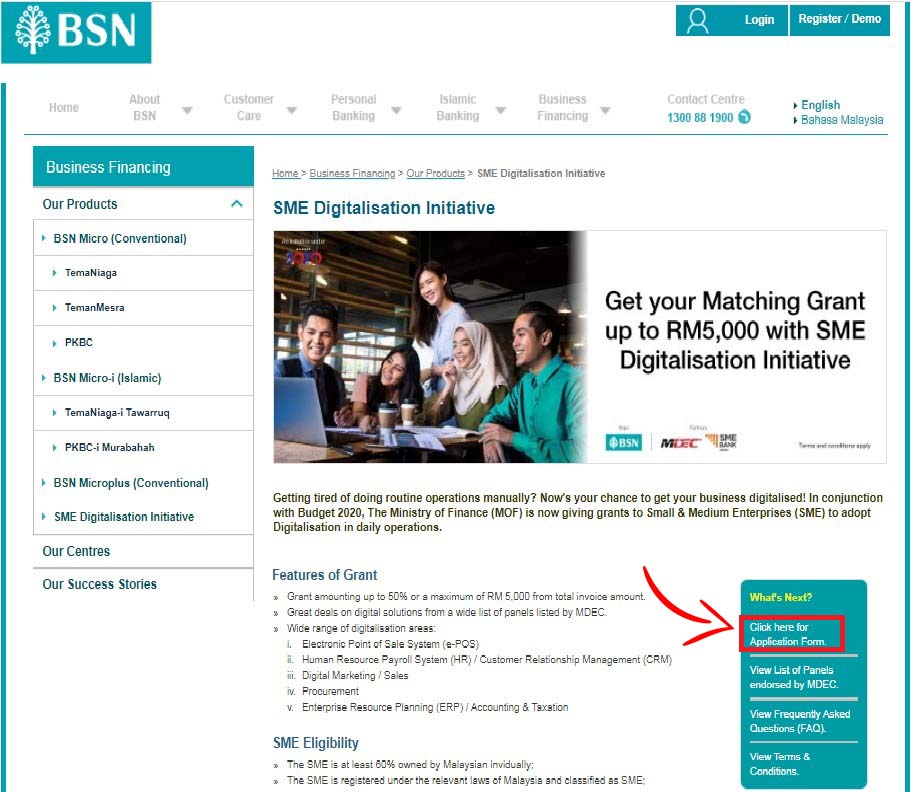View List of Panels endorsed by MDEC

tap(794, 677)
